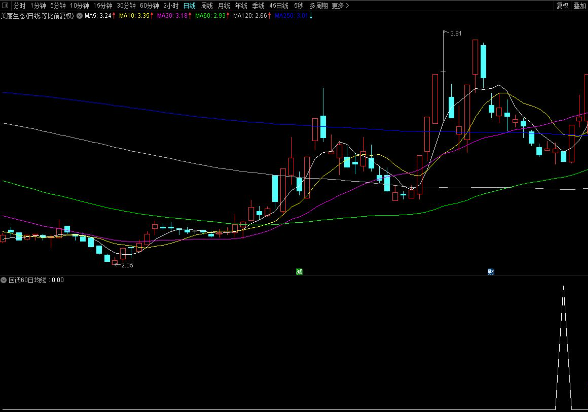
Task: Switch to the 5秒 tab
Action: click(298, 6)
